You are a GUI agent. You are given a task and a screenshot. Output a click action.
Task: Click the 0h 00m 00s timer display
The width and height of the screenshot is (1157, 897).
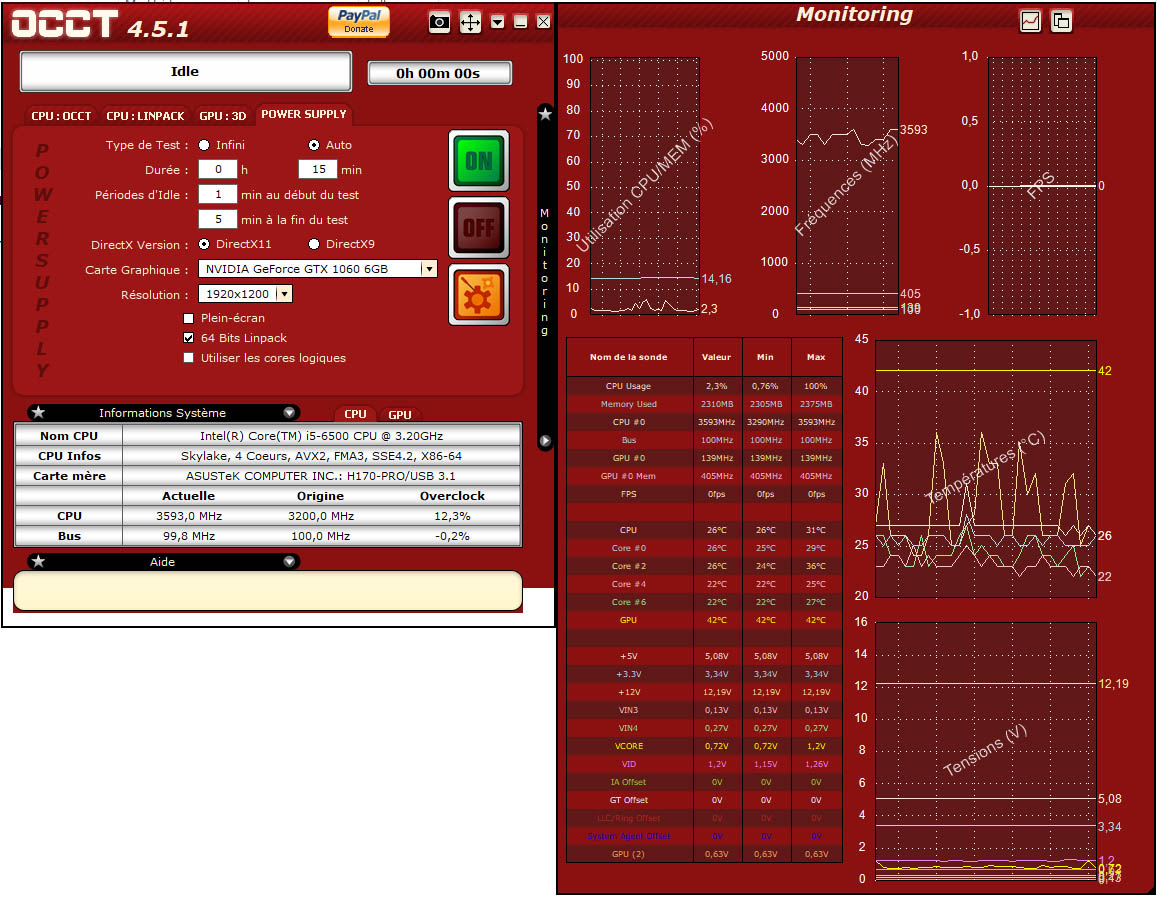(x=439, y=73)
